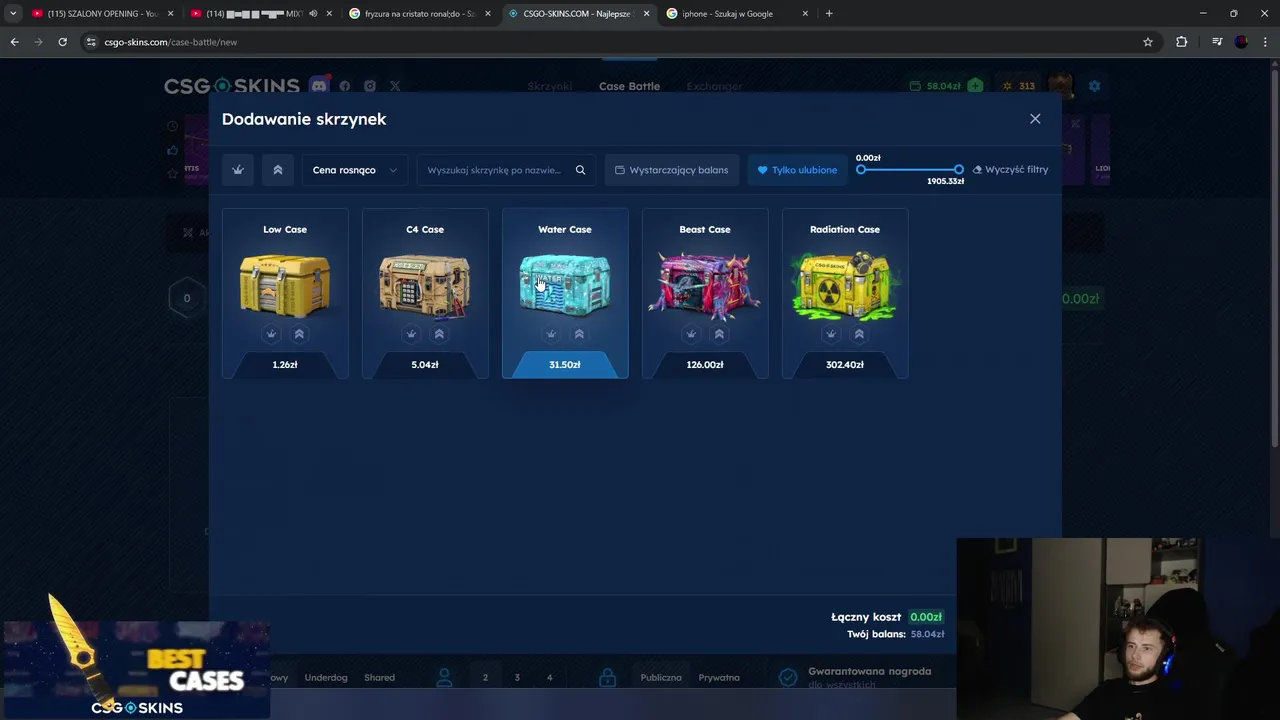Select 3 players option

click(x=517, y=678)
